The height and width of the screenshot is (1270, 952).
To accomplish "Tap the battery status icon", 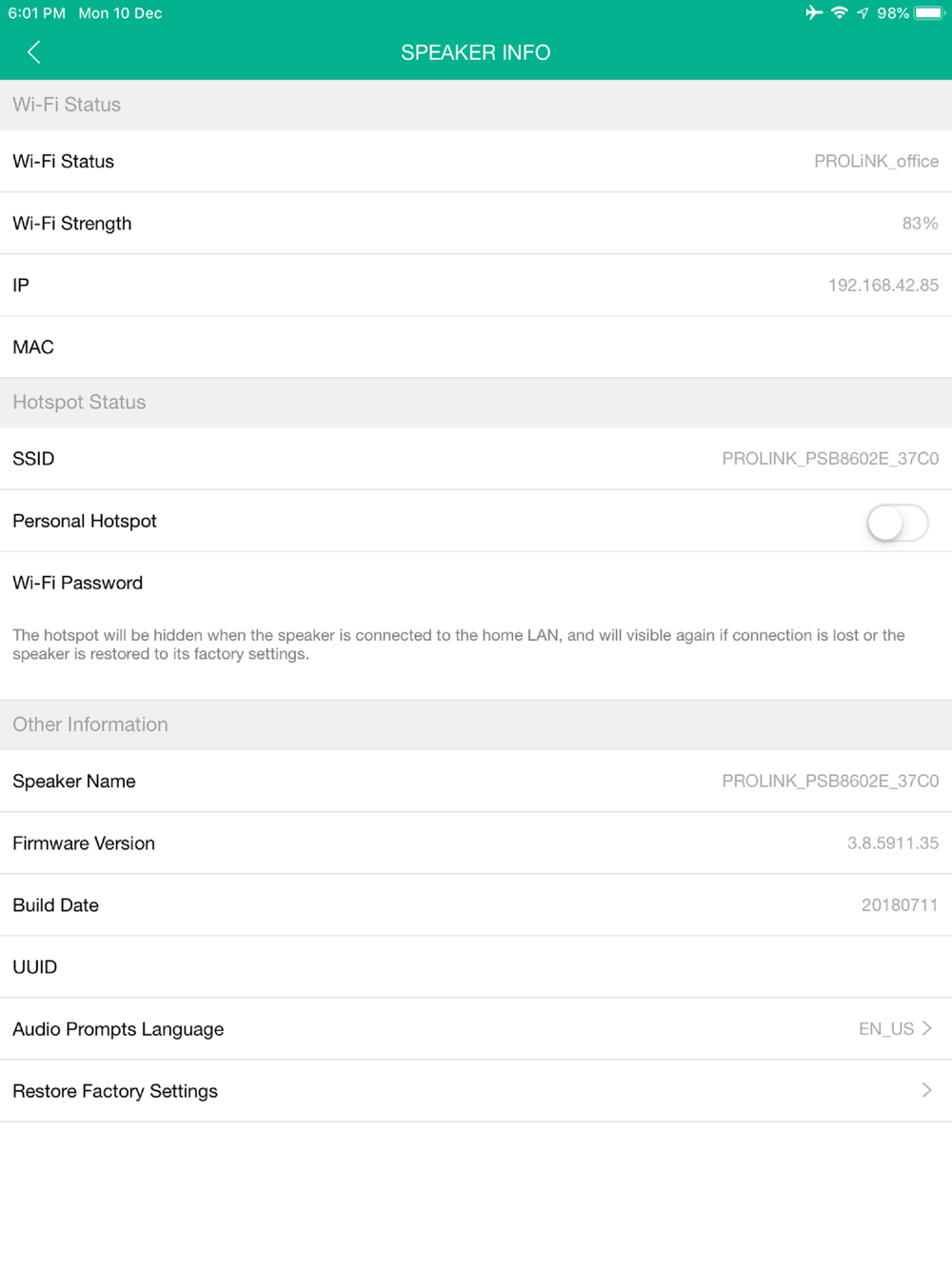I will (x=929, y=13).
